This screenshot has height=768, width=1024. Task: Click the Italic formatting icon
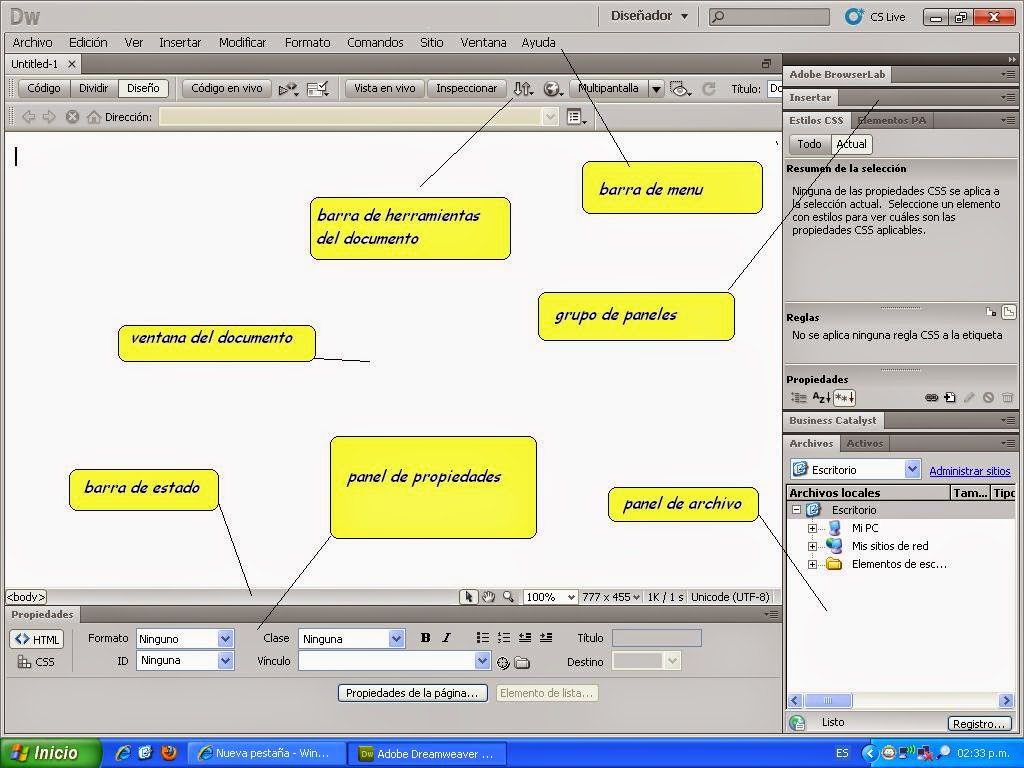446,638
